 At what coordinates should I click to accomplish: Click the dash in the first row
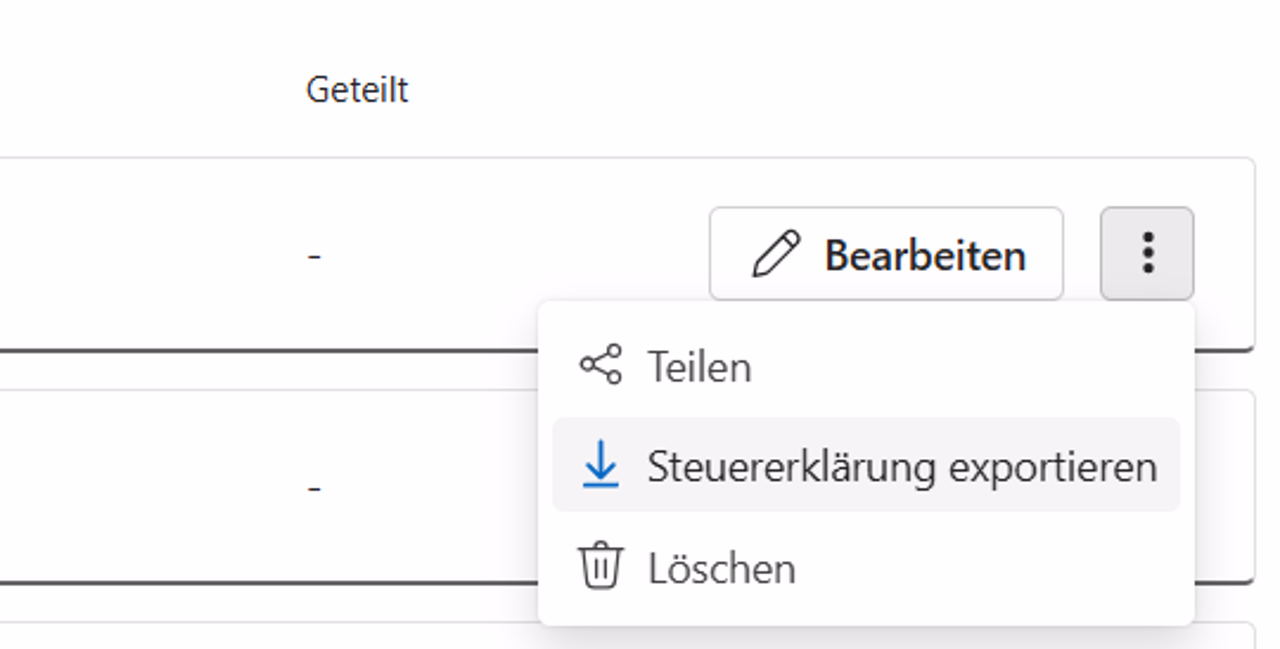coord(314,257)
